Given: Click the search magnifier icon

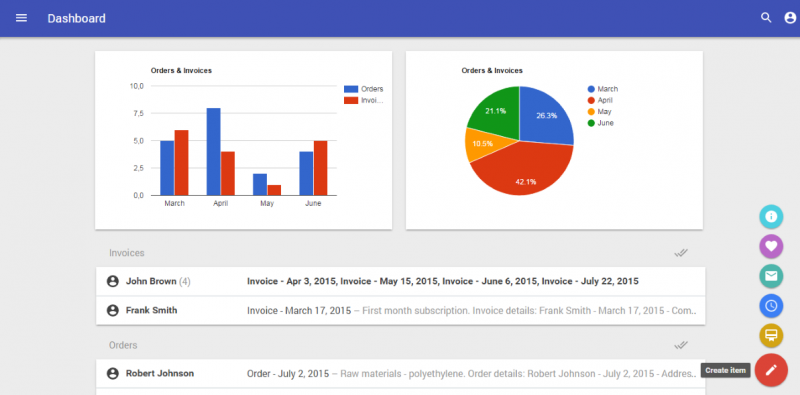Looking at the screenshot, I should tap(766, 18).
